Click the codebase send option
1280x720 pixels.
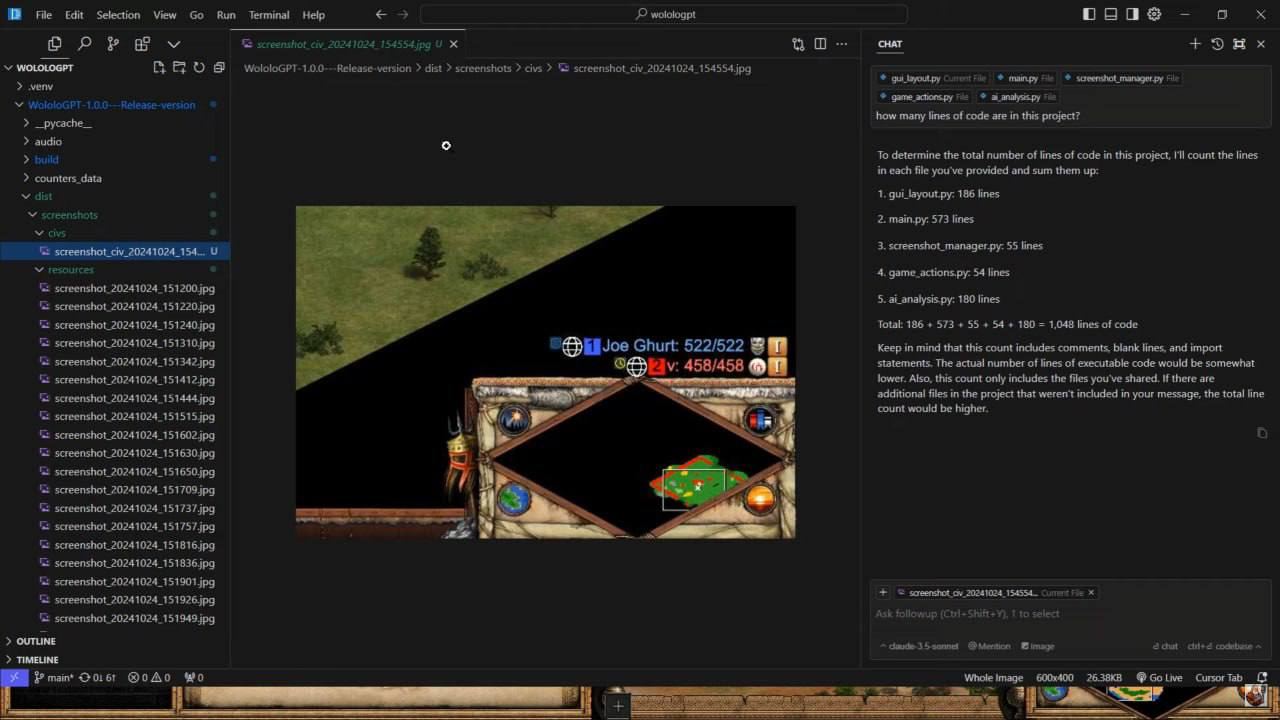pos(1224,646)
